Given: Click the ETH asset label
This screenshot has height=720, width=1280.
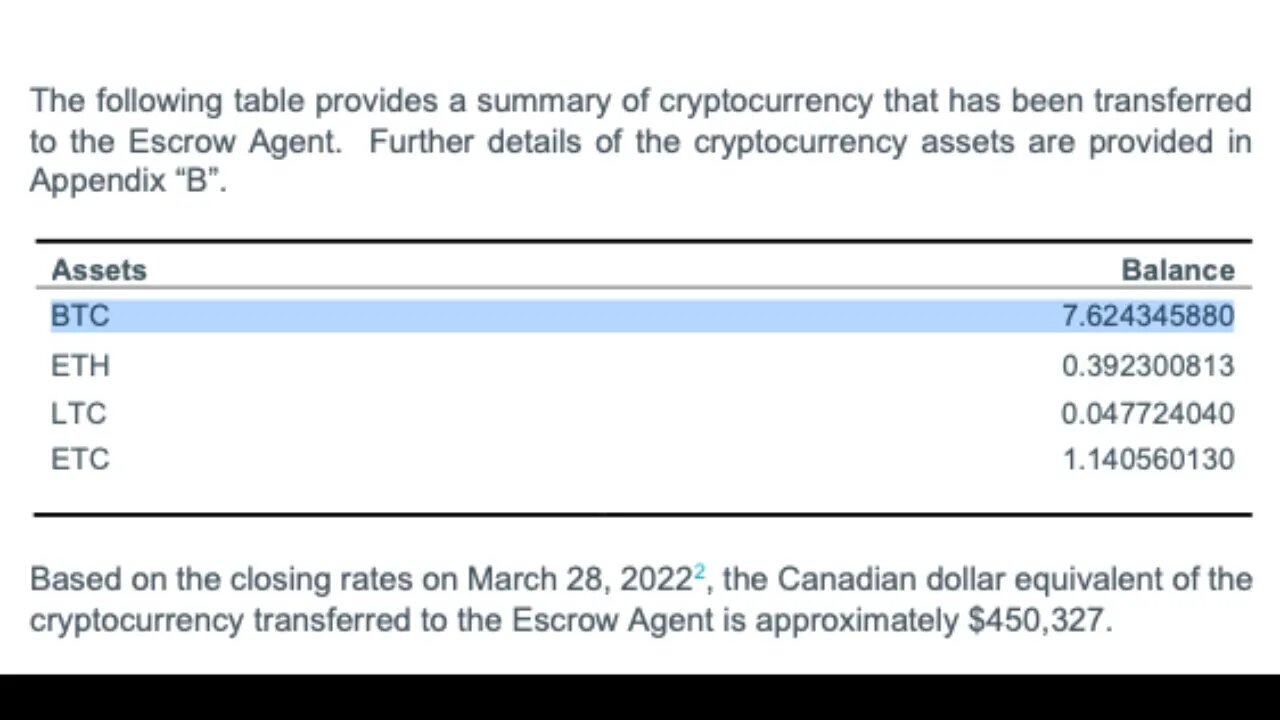Looking at the screenshot, I should [80, 365].
